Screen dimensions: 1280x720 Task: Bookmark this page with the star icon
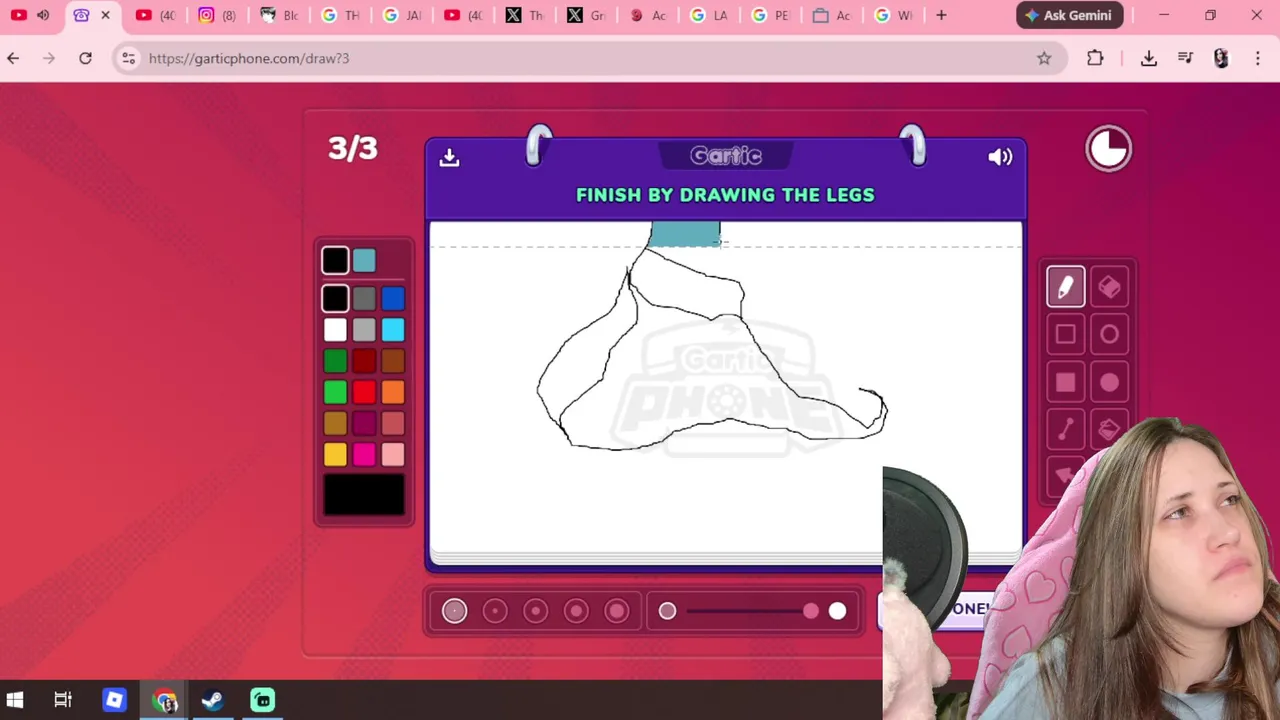[1044, 58]
